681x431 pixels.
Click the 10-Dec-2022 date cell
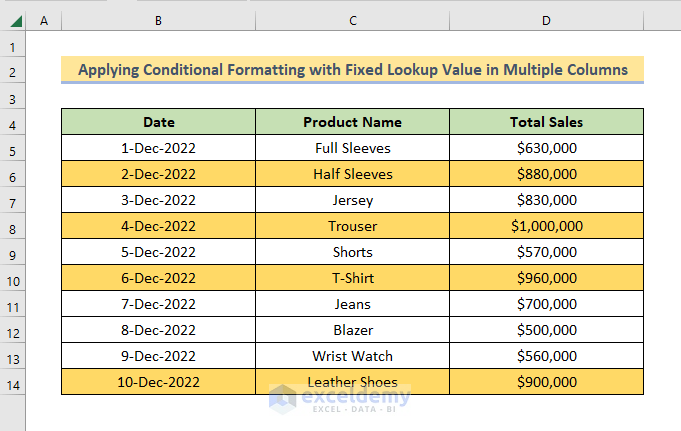point(158,382)
